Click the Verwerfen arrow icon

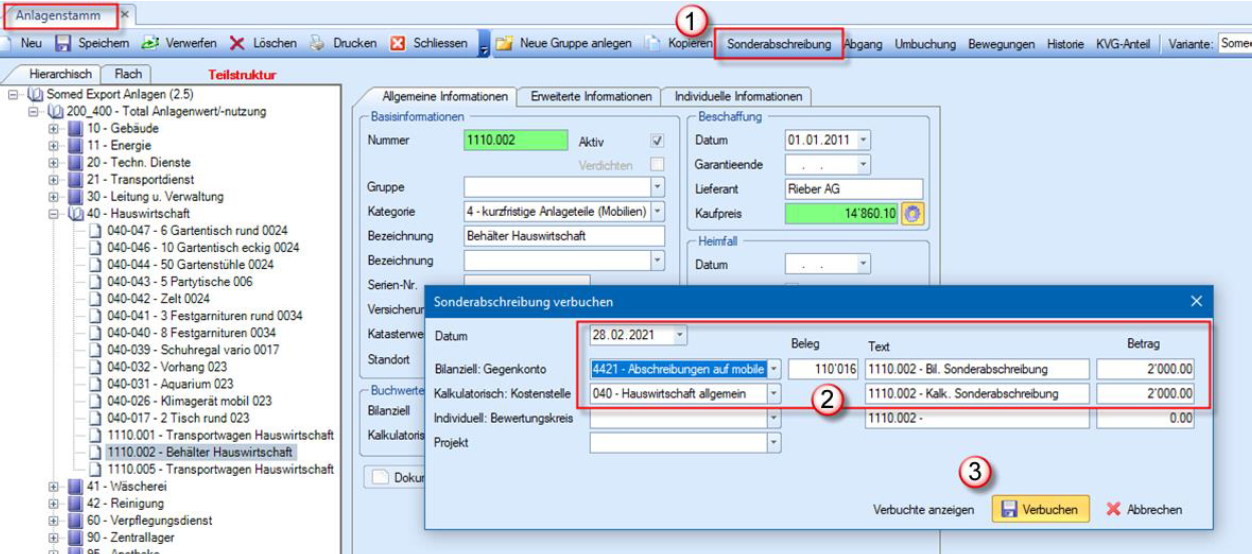150,44
